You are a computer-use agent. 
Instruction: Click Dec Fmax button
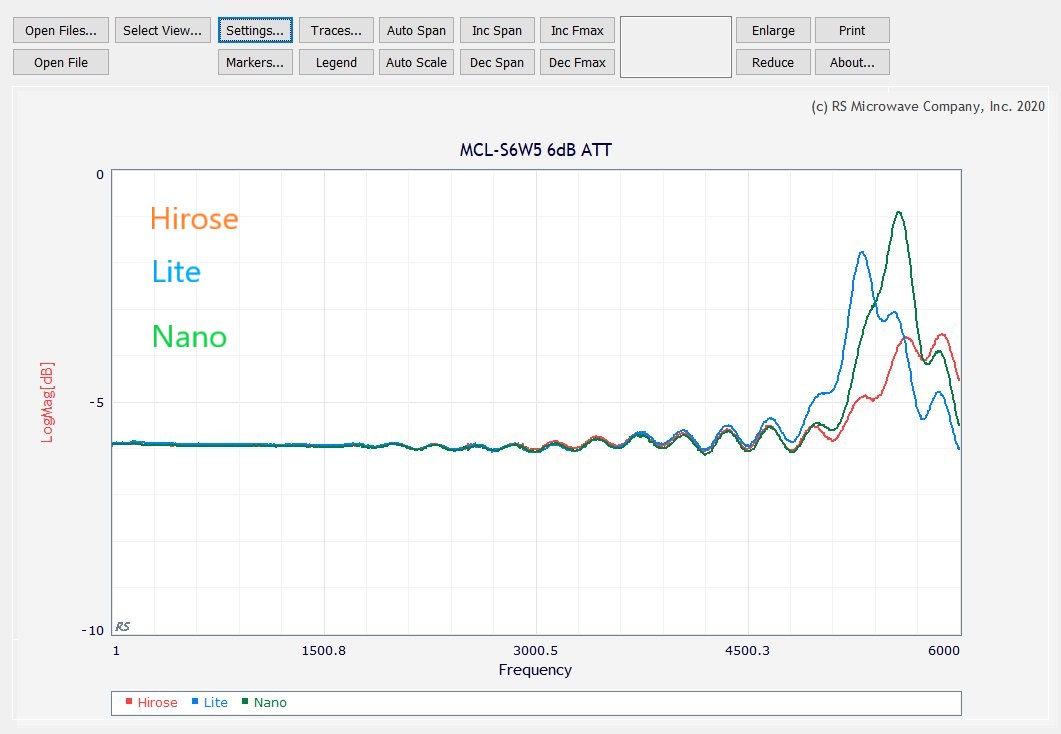click(x=577, y=62)
